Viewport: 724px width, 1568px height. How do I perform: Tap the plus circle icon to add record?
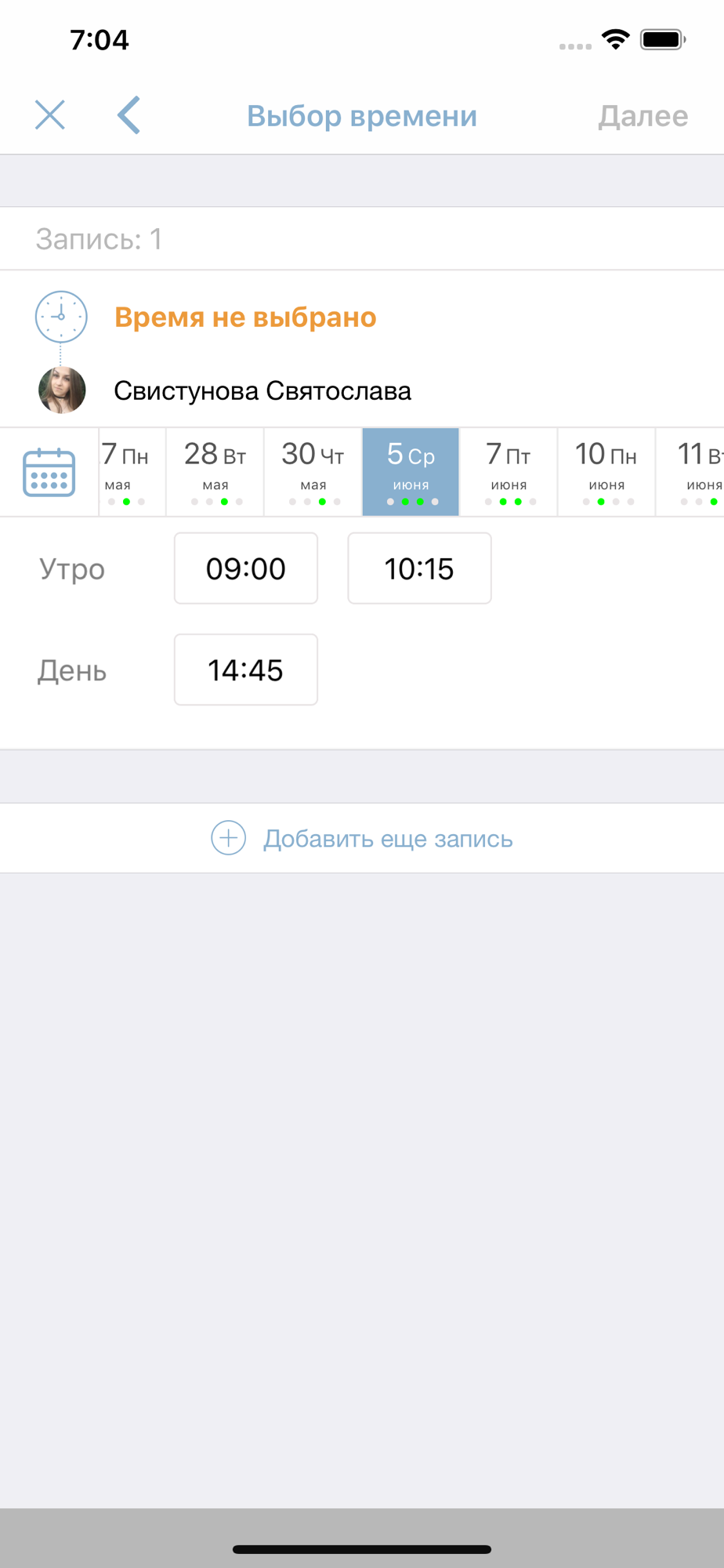coord(228,838)
